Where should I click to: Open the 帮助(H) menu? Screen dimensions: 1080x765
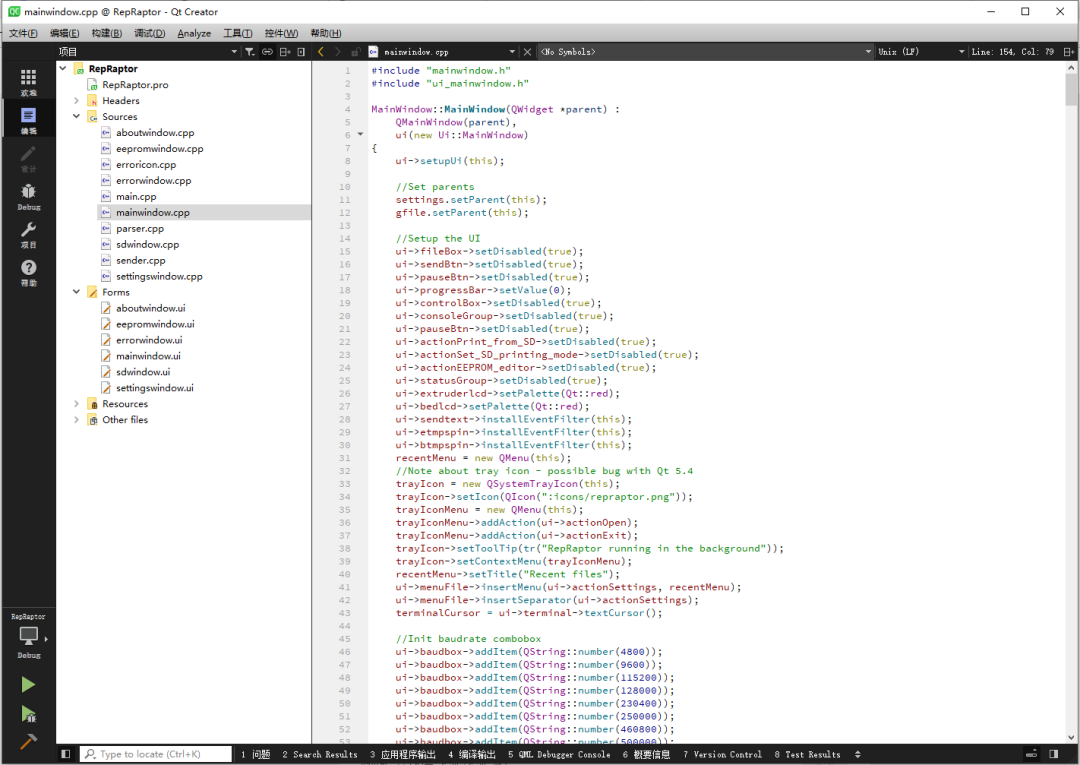[325, 33]
